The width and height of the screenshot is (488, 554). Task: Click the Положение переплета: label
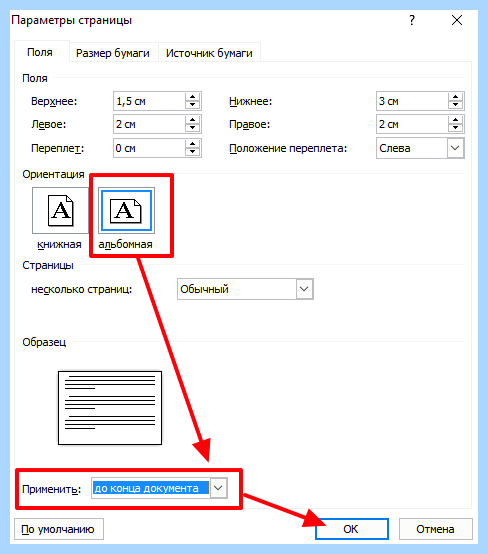[288, 148]
